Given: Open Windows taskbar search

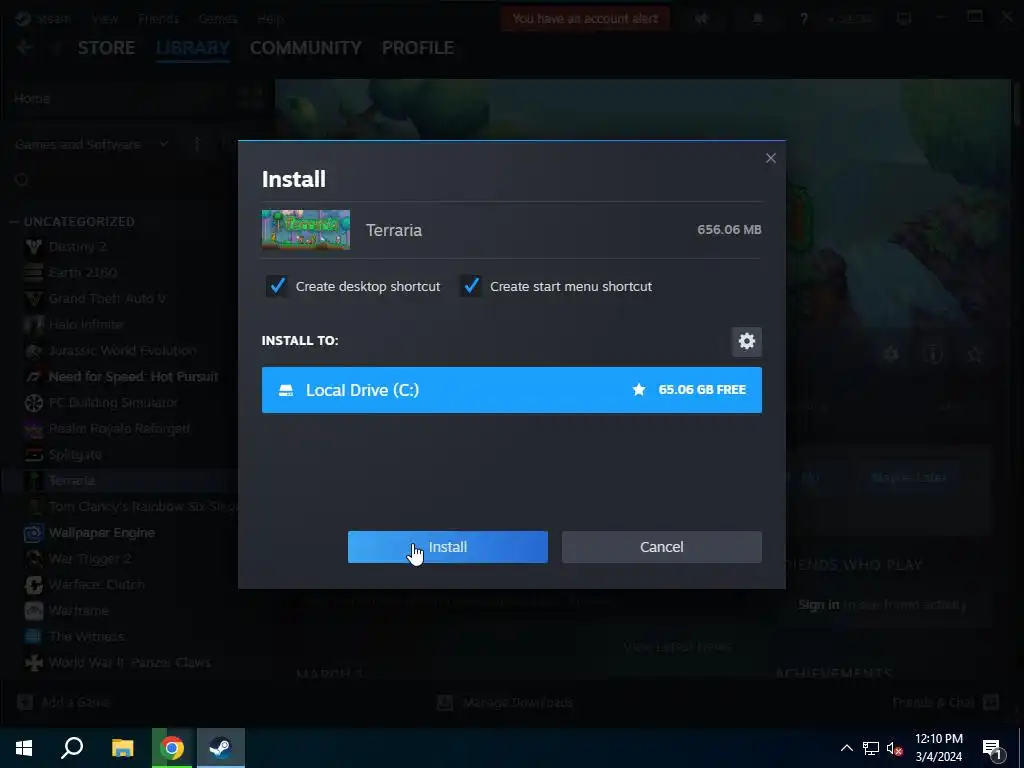Looking at the screenshot, I should click(x=72, y=748).
